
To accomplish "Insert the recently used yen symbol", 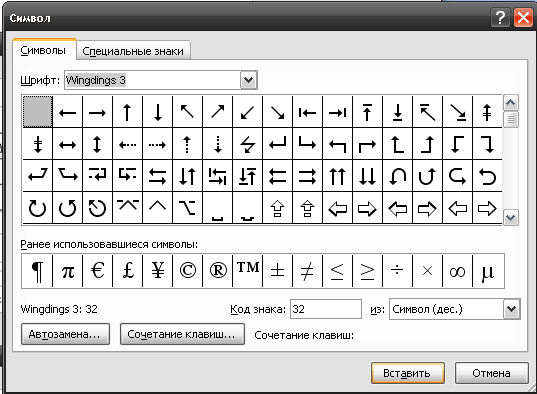I will click(x=158, y=271).
